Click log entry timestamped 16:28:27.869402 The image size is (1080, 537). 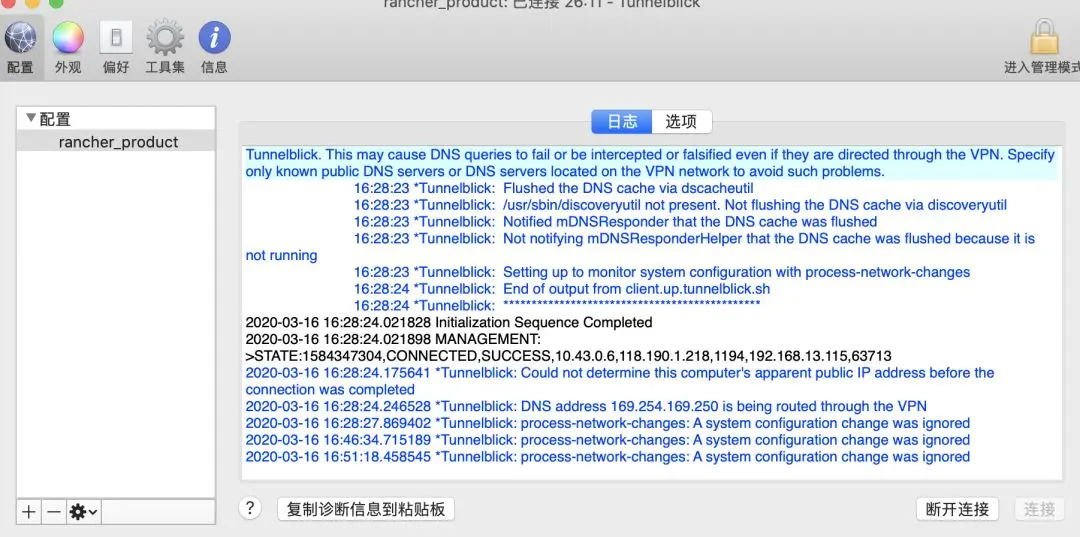pos(608,423)
